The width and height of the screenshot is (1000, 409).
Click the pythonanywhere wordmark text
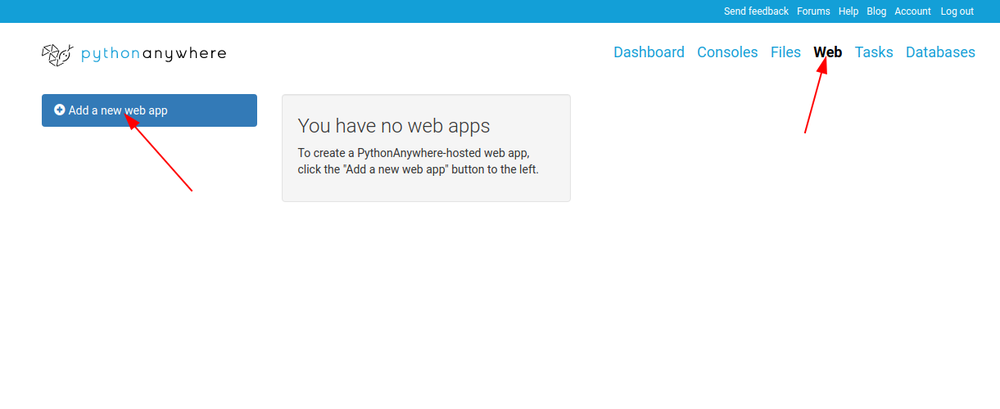click(x=154, y=54)
